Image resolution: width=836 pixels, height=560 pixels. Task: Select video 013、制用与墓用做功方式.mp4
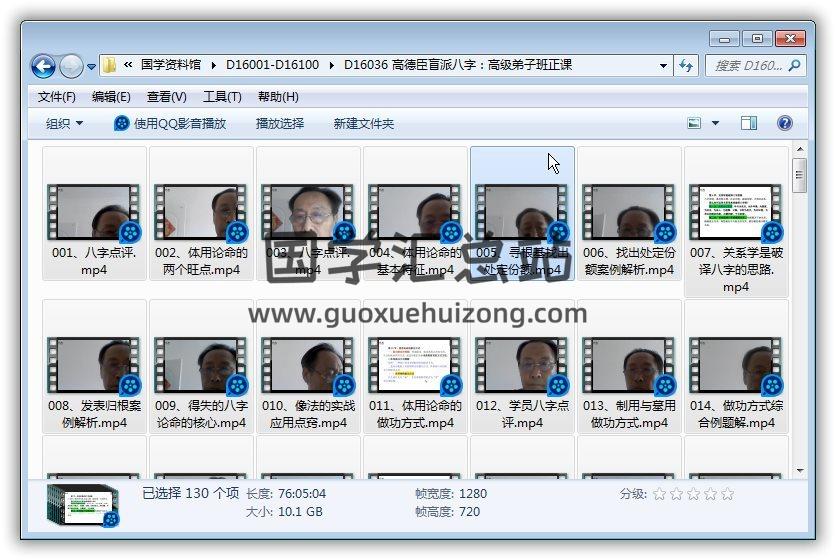point(629,366)
